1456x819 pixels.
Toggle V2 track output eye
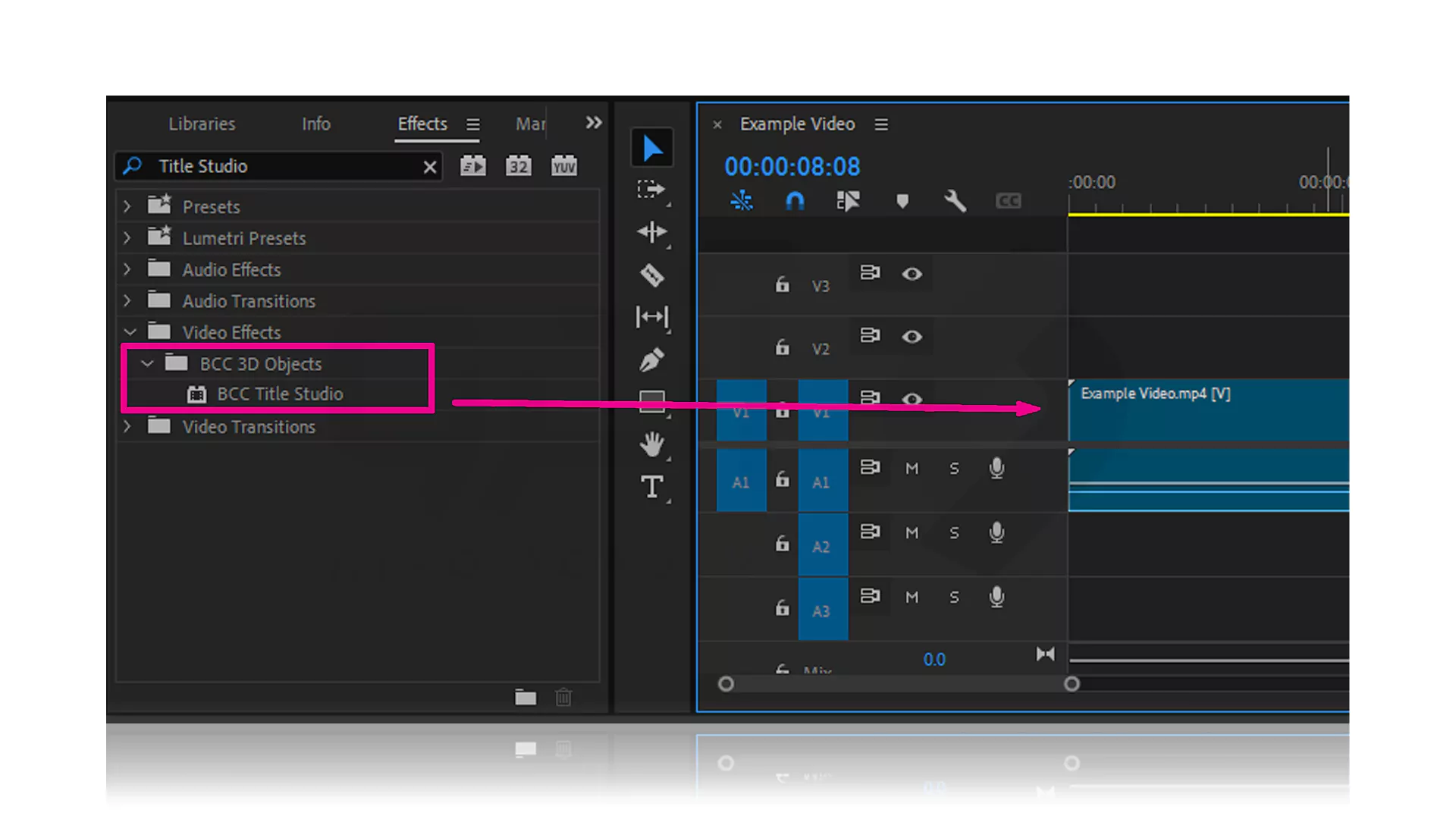[x=912, y=337]
